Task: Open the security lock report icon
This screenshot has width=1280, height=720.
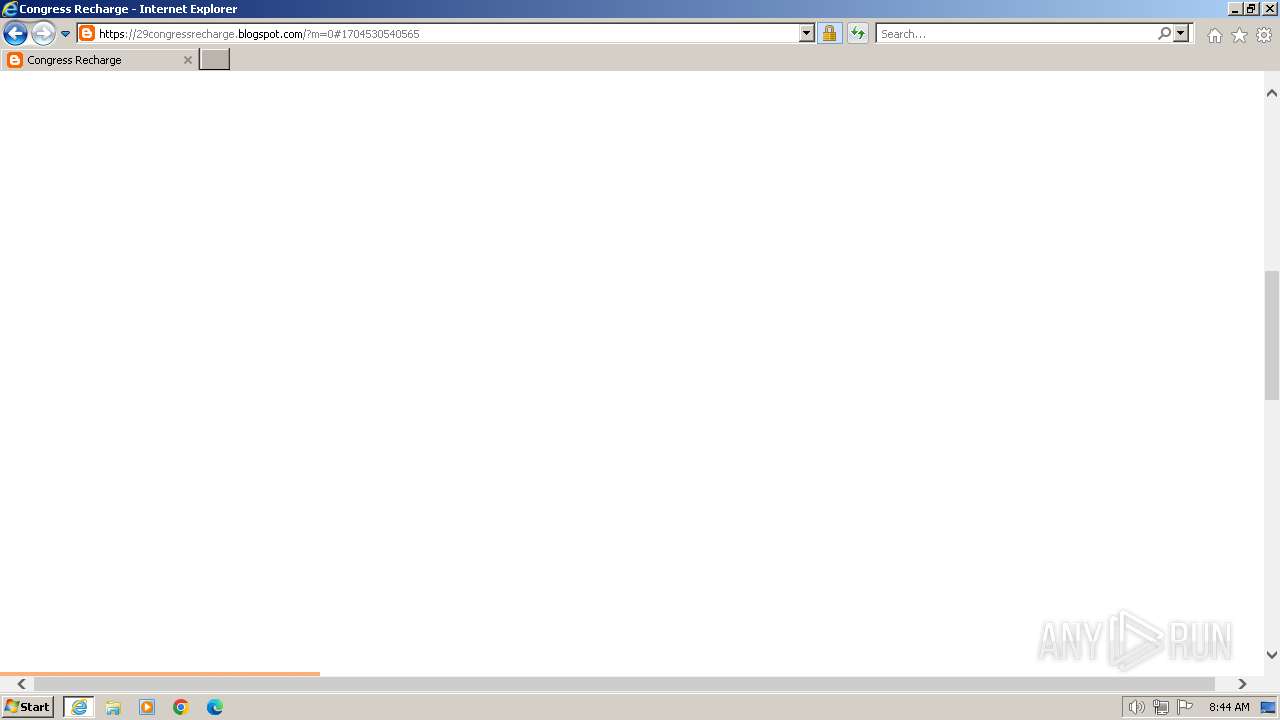Action: 829,33
